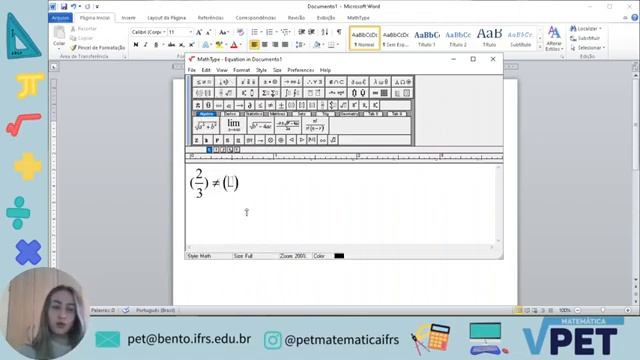Insert the not-equal symbol from MathType bar
The image size is (640, 360).
pos(271,105)
